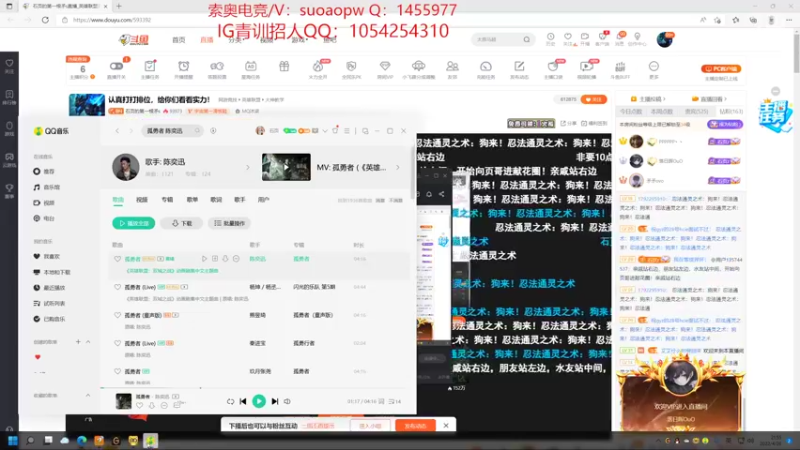Add a new created playlist (plus icon)
Screen dimensions: 800x450
[78, 342]
